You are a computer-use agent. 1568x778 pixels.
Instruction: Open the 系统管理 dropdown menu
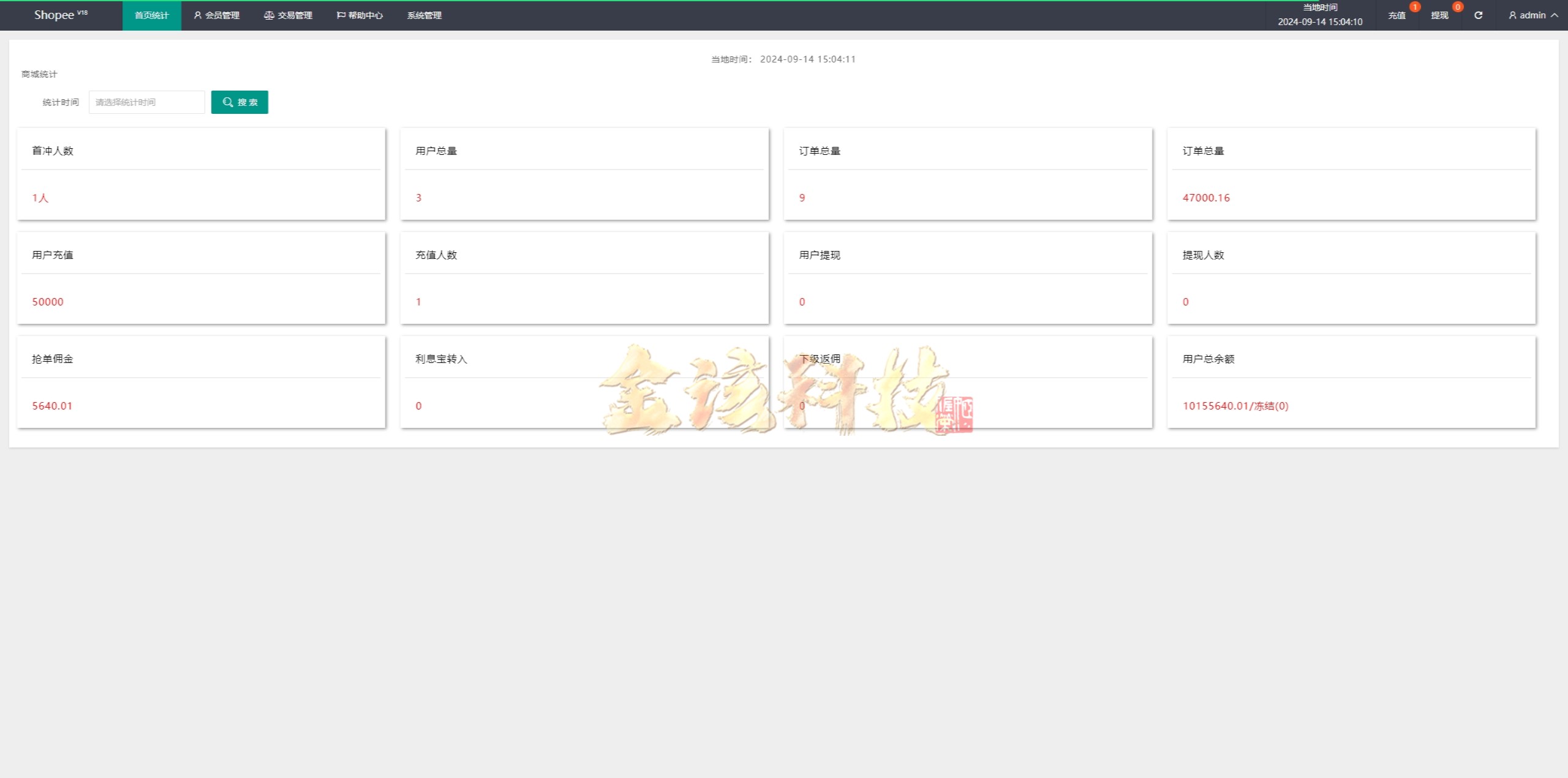424,15
